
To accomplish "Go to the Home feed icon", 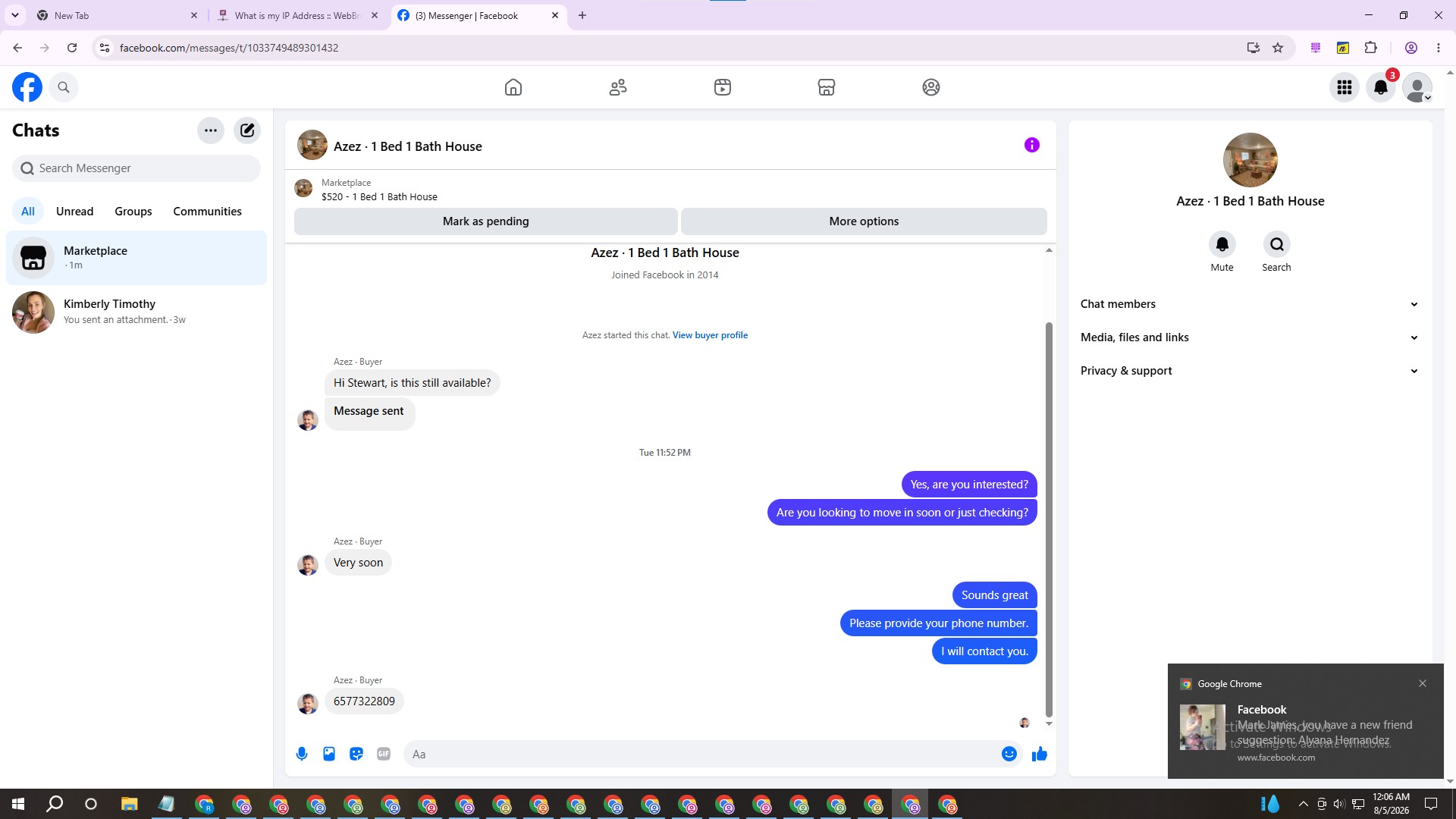I will 513,87.
